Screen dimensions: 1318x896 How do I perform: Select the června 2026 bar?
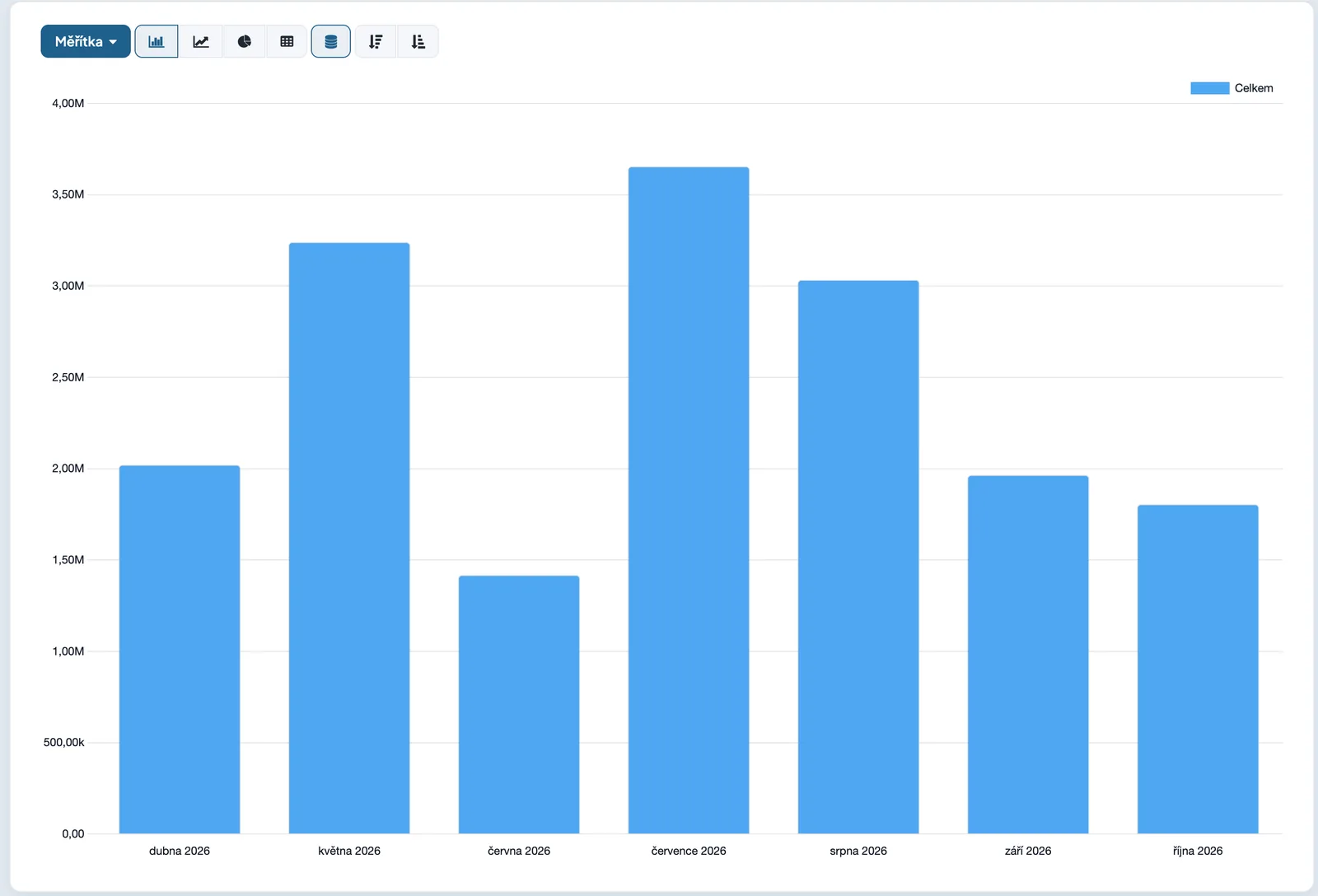click(519, 705)
